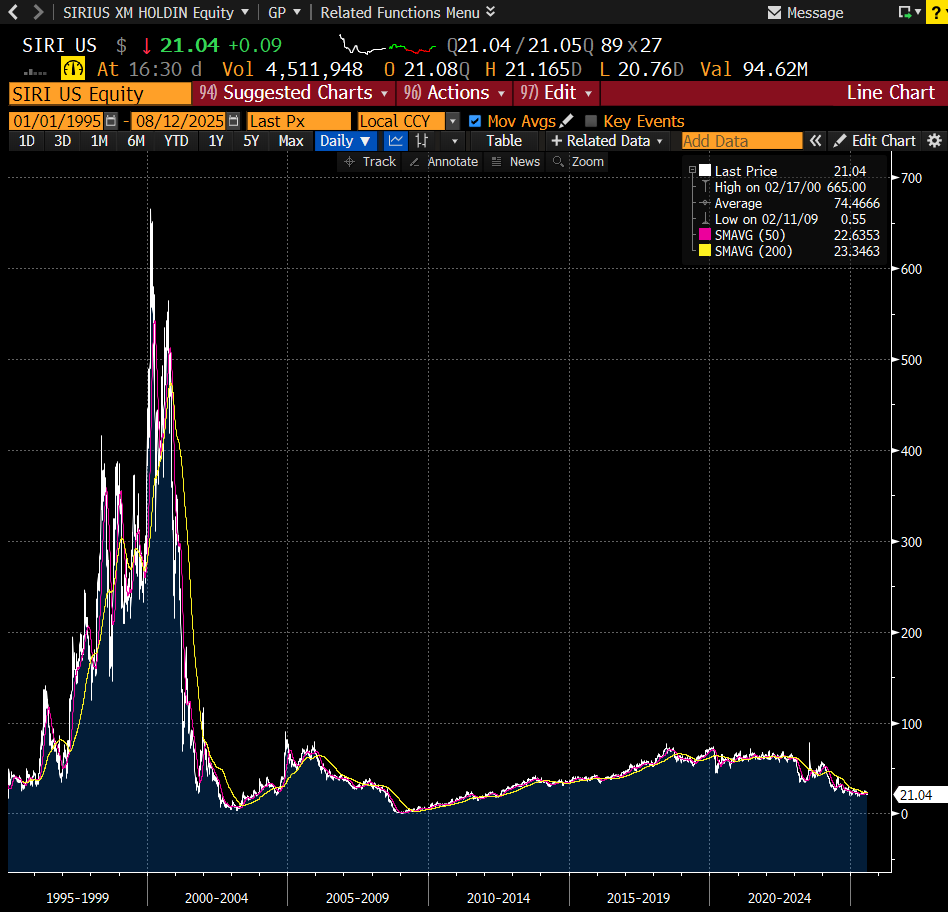Screen dimensions: 948x912
Task: Select the 1D range tab
Action: (x=27, y=141)
